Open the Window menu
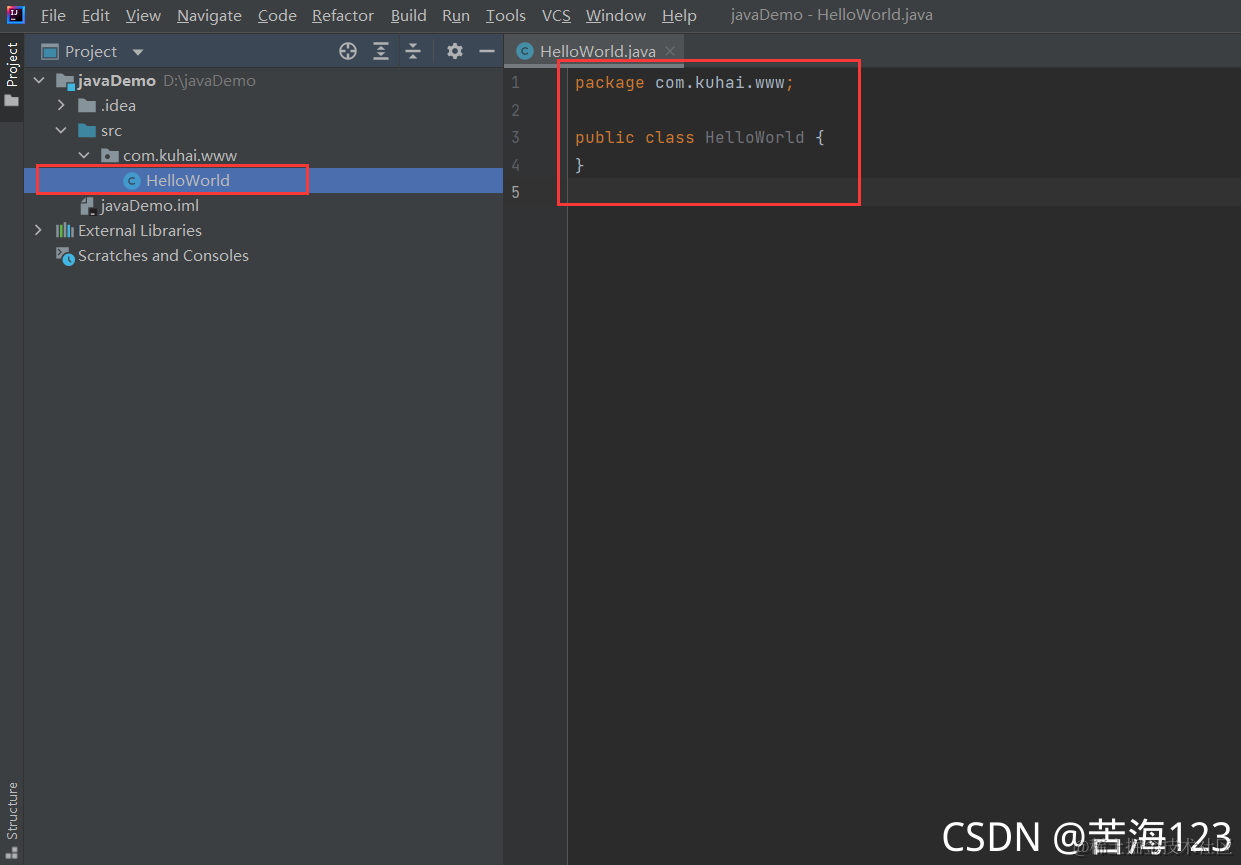Screen dimensions: 1241x865 616,16
